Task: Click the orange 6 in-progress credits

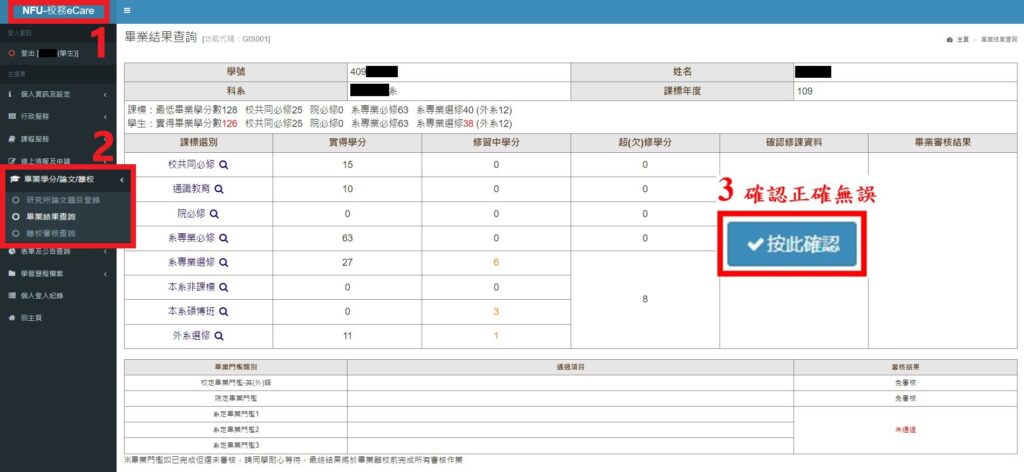Action: point(496,263)
